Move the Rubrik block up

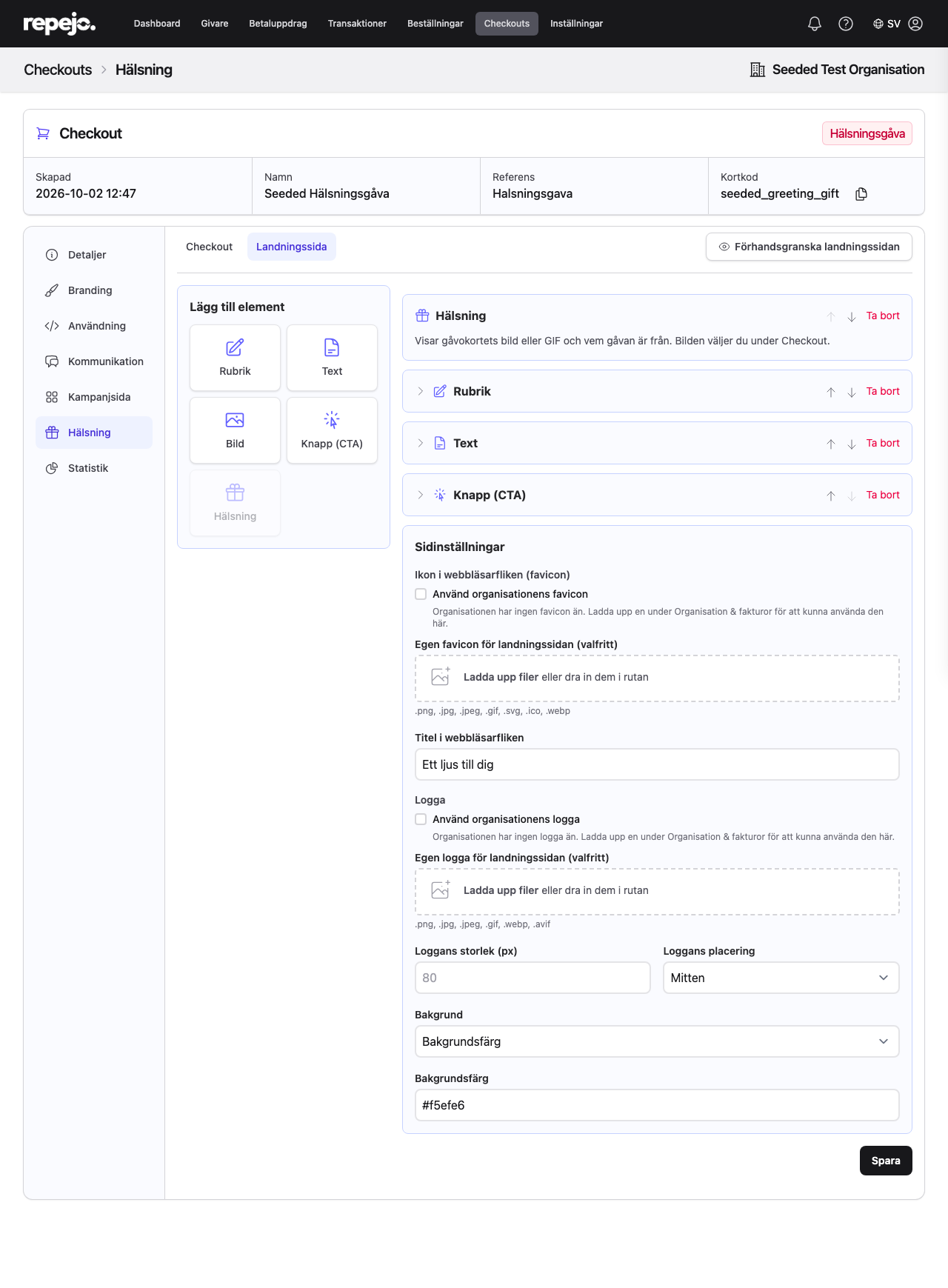point(831,392)
